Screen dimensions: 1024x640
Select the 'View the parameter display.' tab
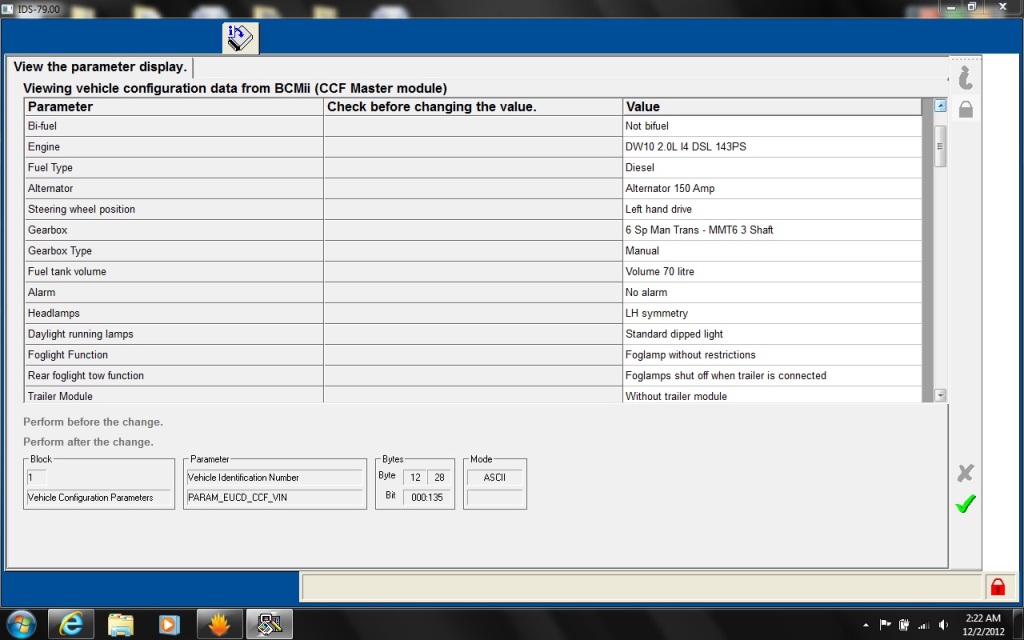click(100, 67)
